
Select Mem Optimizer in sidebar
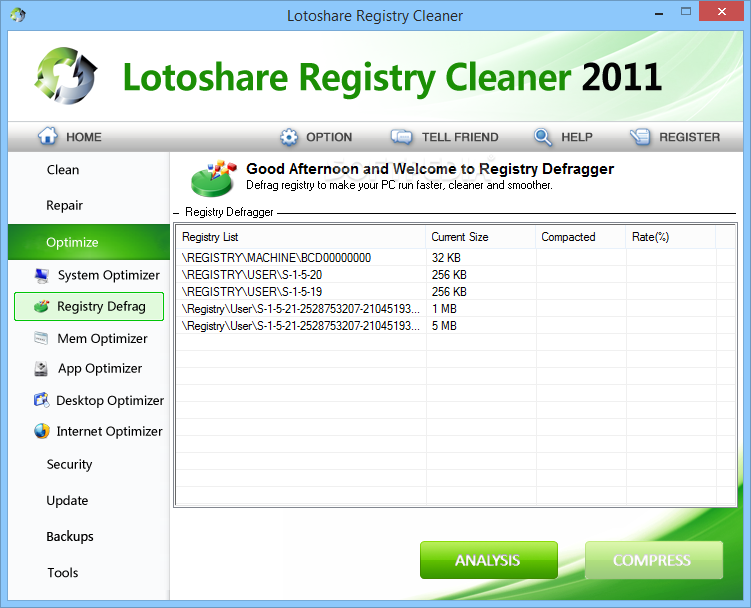click(91, 338)
